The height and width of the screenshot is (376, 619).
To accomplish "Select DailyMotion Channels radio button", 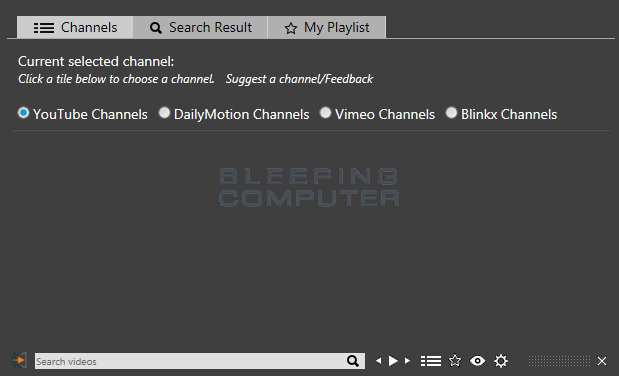I will click(164, 113).
